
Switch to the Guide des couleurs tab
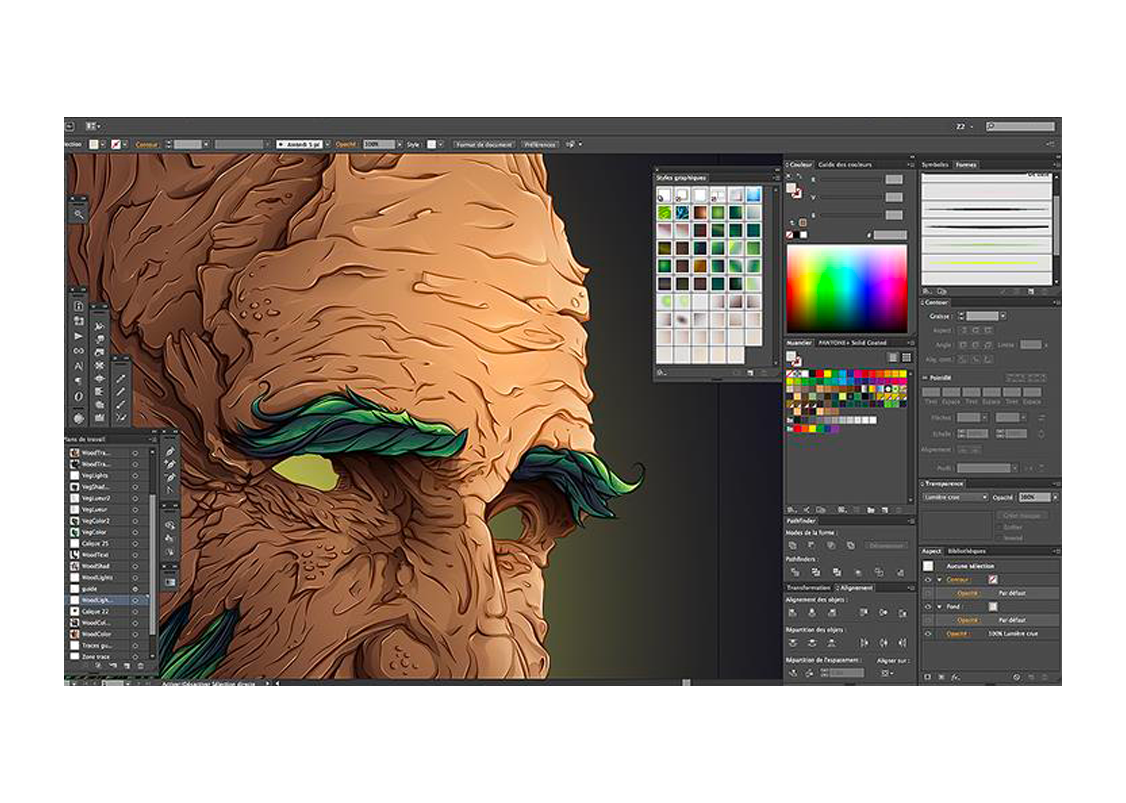pos(844,164)
